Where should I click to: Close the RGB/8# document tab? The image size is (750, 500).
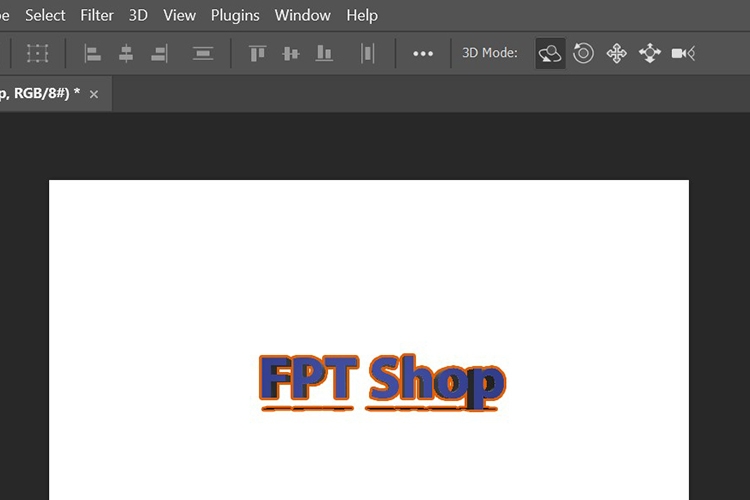94,94
